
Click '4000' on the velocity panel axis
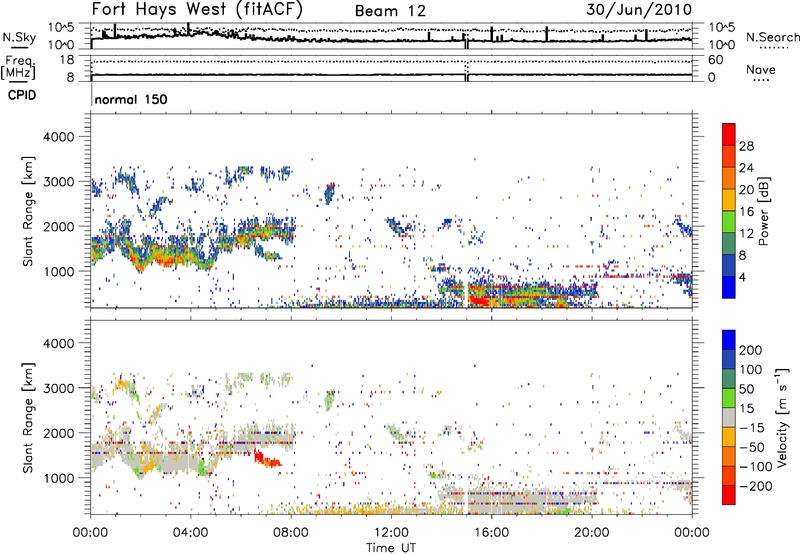[x=58, y=343]
